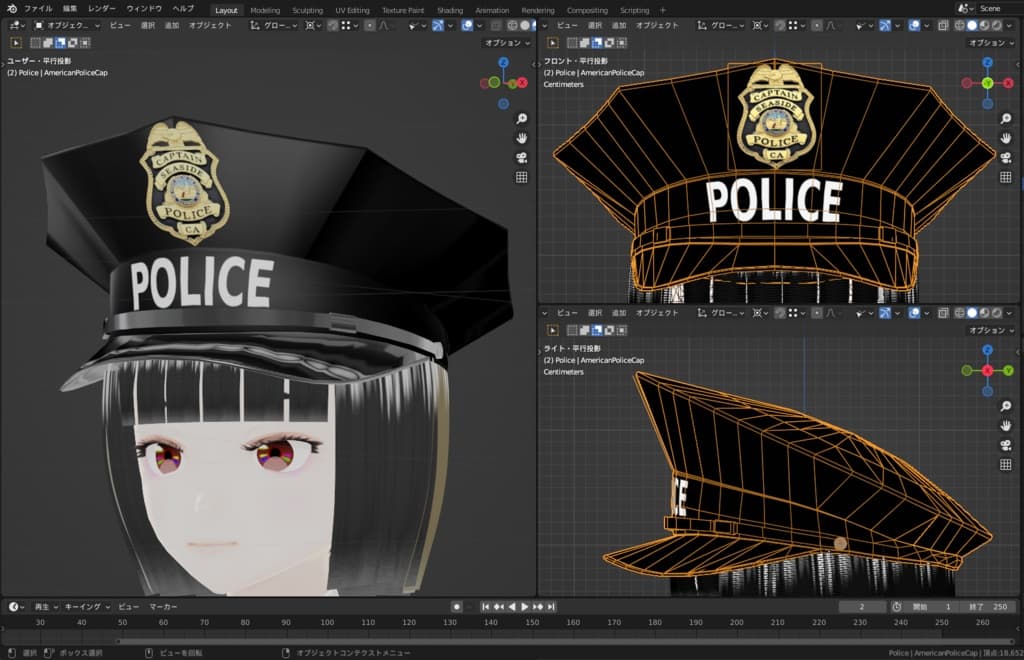Open the キーイング menu in the timeline
Viewport: 1024px width, 660px height.
click(x=84, y=607)
